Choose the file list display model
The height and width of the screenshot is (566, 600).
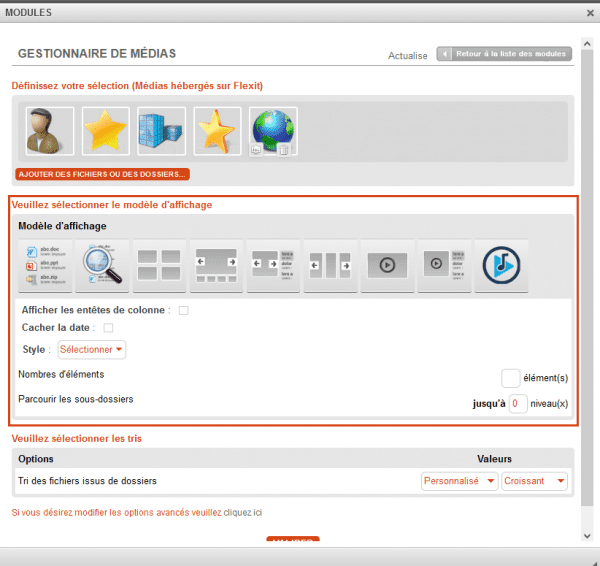coord(44,266)
